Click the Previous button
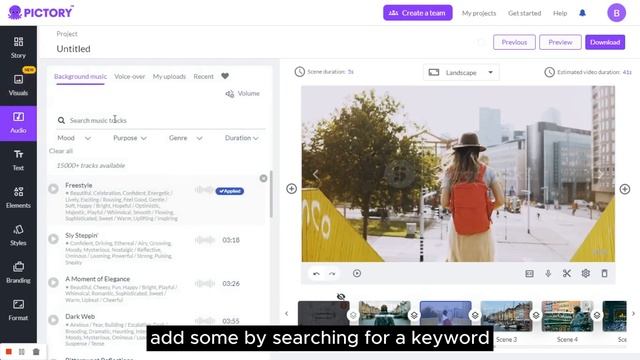This screenshot has width=640, height=360. point(514,42)
